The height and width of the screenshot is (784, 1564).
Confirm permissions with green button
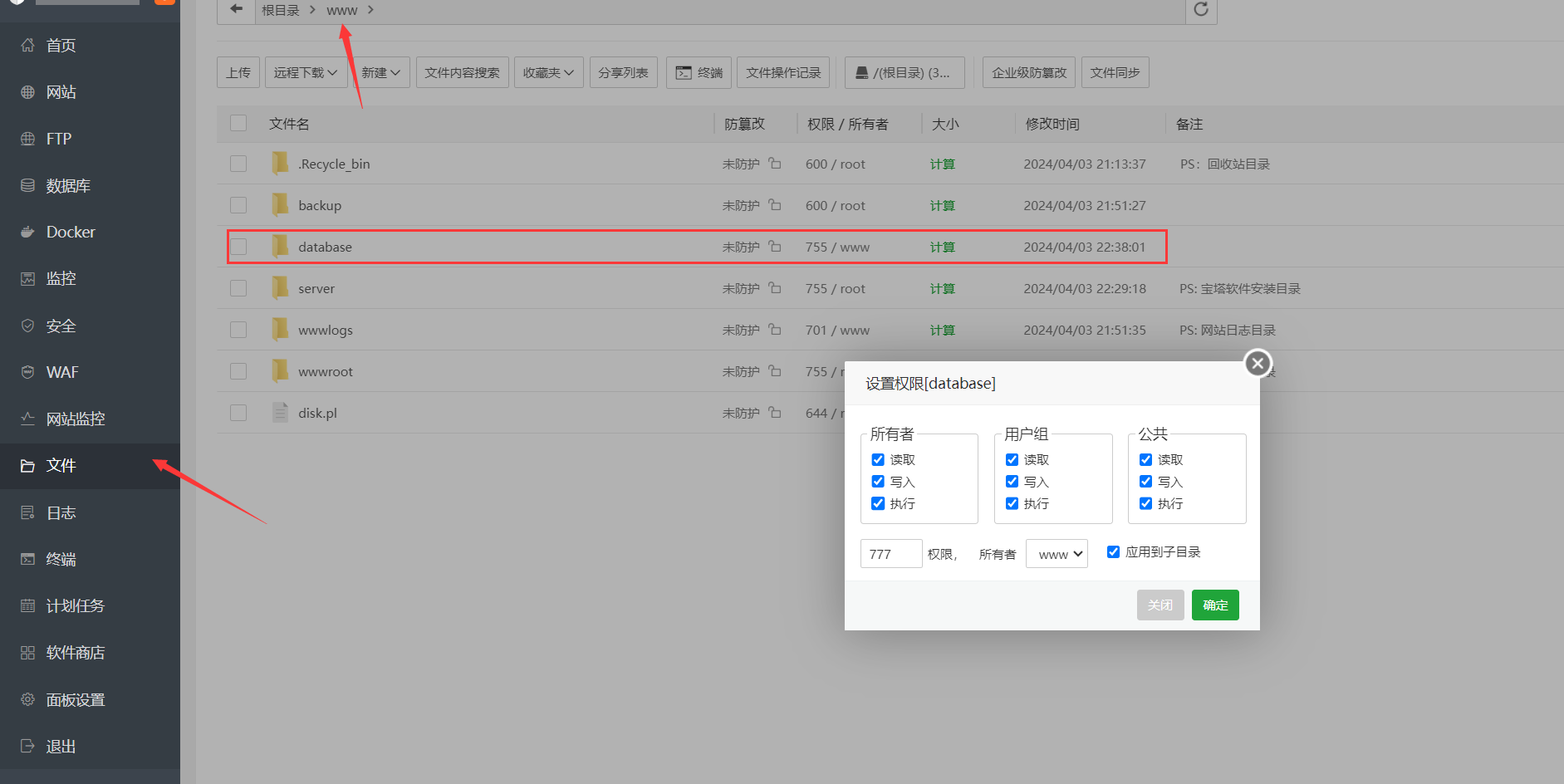tap(1214, 605)
